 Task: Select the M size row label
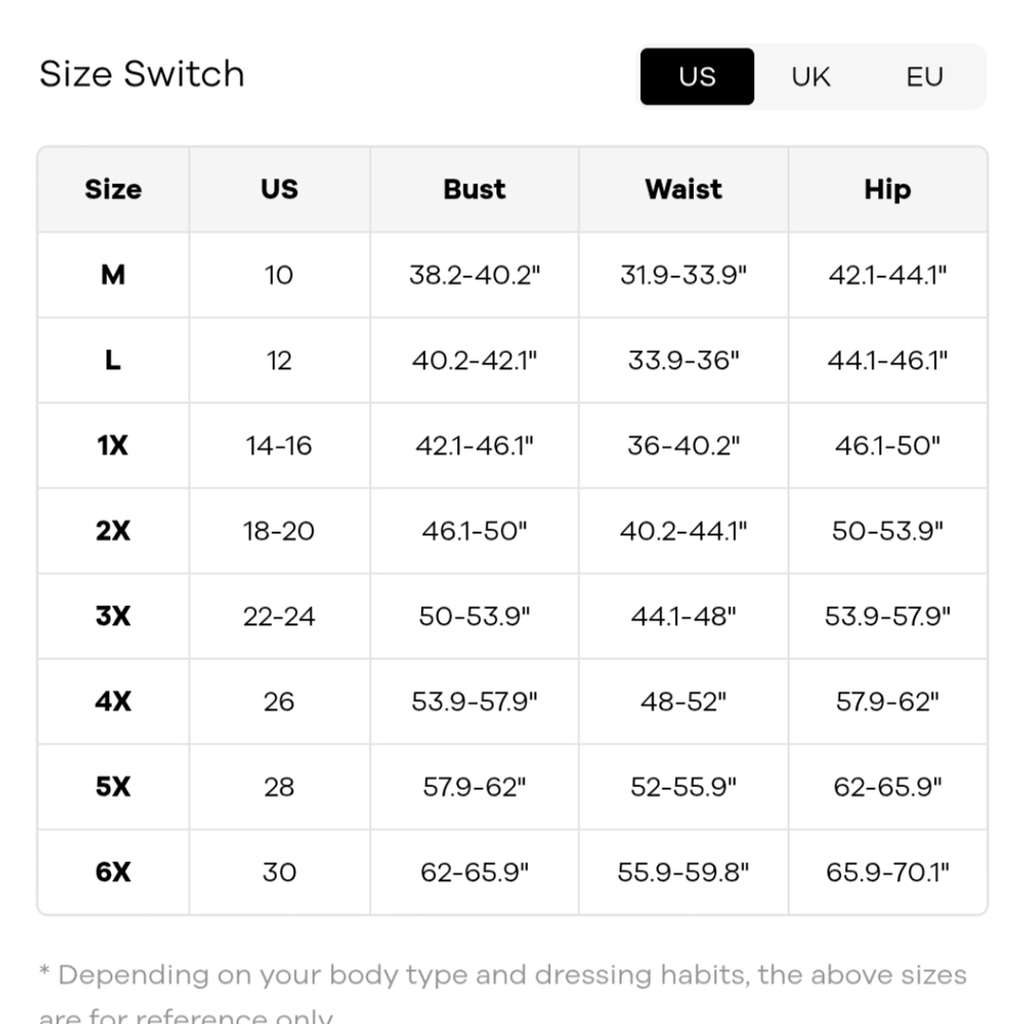[x=113, y=275]
